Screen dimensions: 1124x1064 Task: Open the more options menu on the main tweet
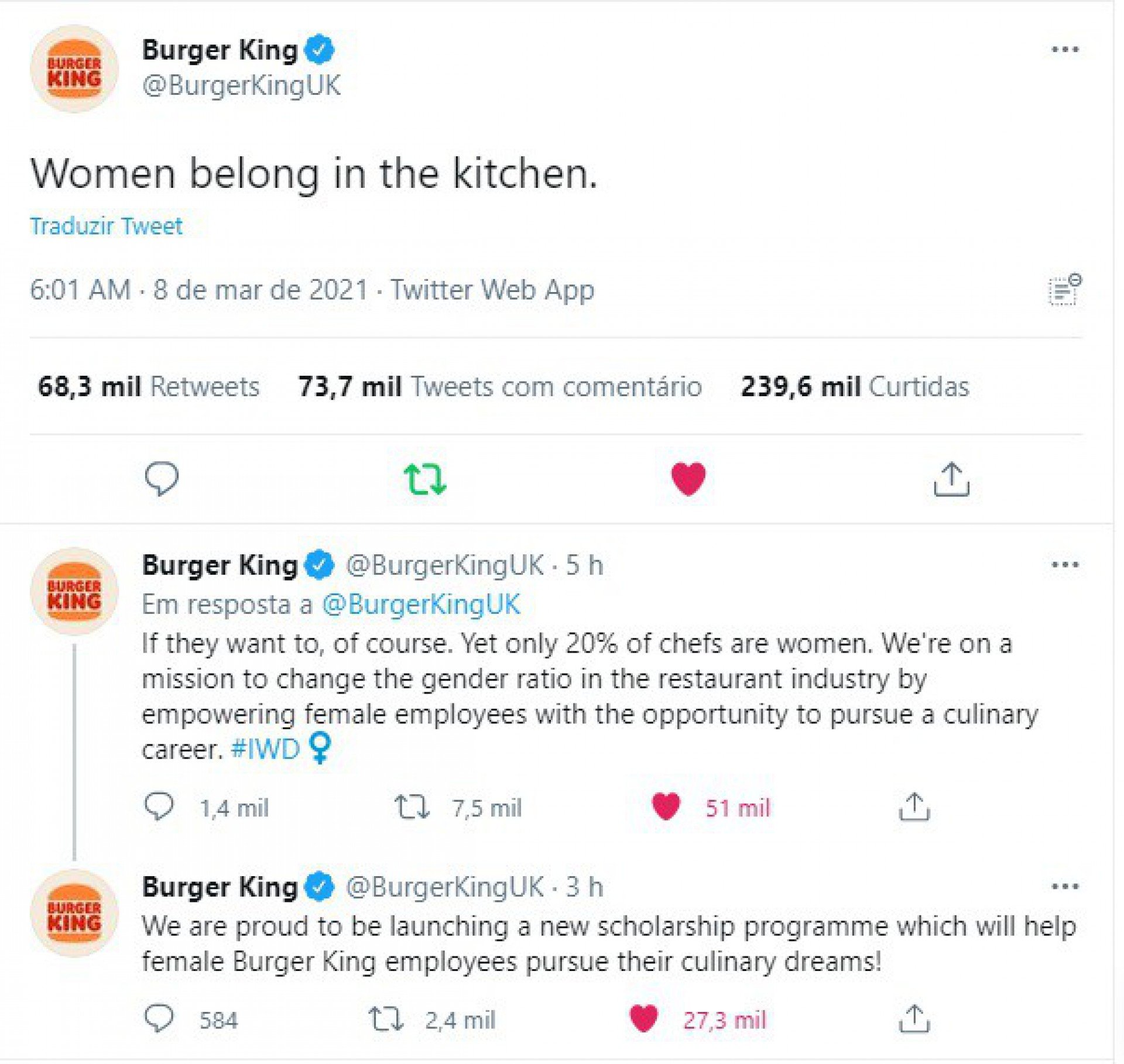coord(1065,50)
